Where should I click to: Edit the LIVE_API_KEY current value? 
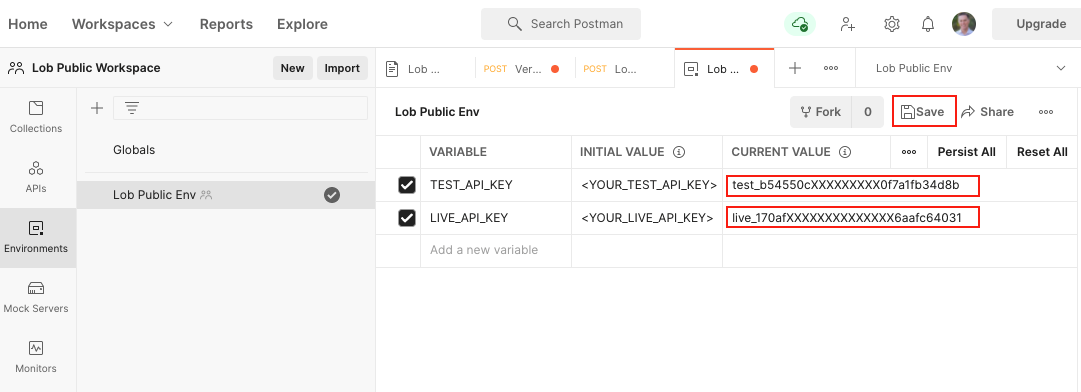click(852, 218)
